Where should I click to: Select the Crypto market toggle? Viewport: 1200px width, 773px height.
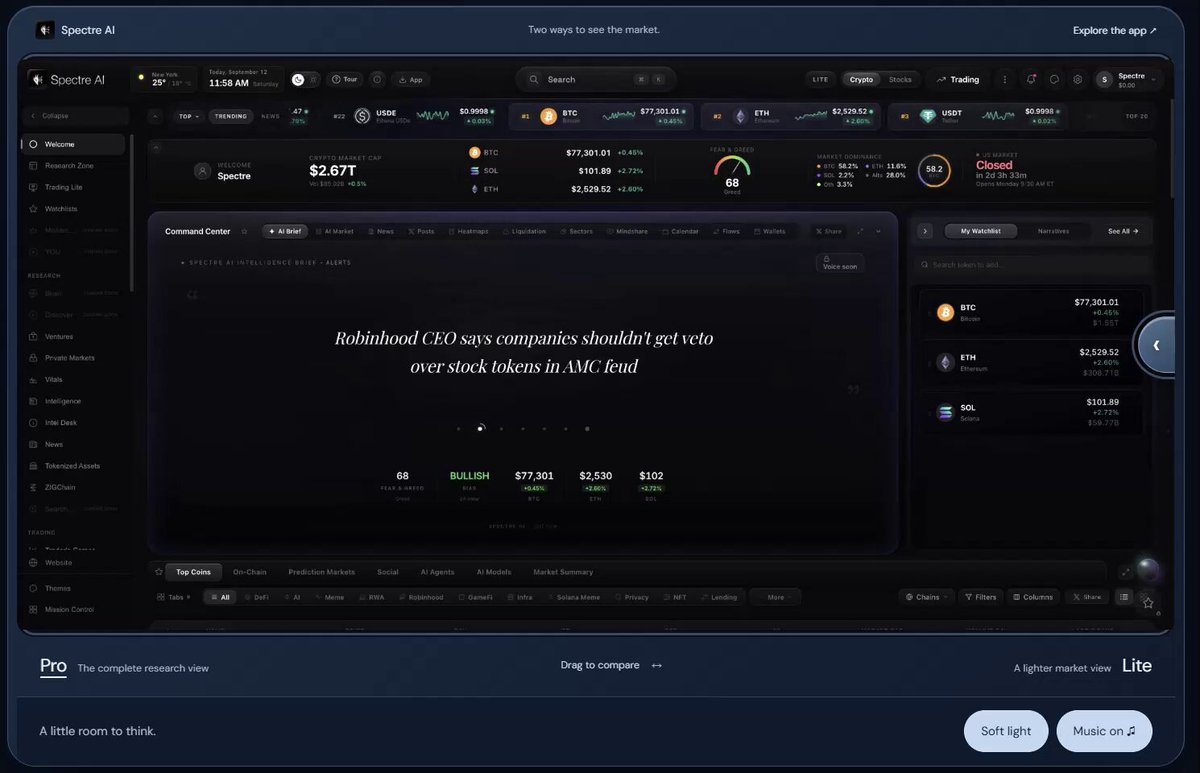point(861,80)
